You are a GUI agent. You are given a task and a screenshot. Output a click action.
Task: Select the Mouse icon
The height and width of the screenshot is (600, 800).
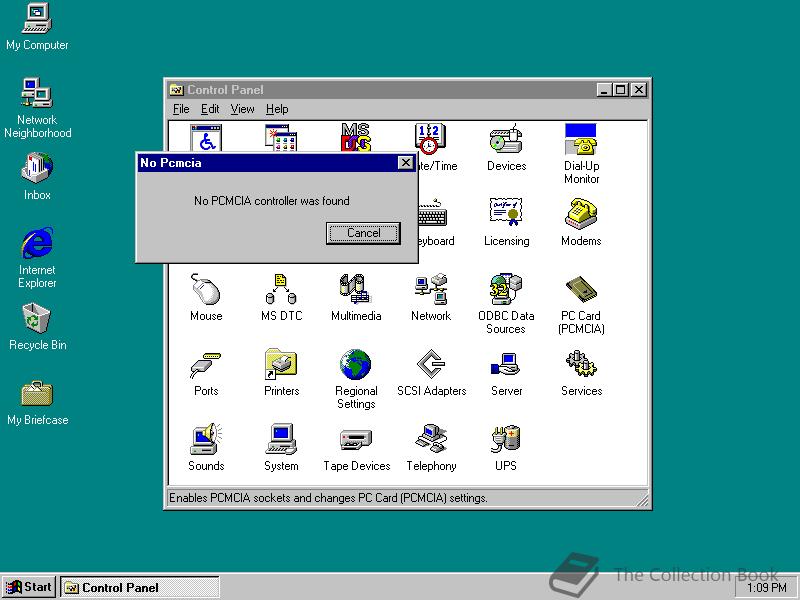[206, 289]
